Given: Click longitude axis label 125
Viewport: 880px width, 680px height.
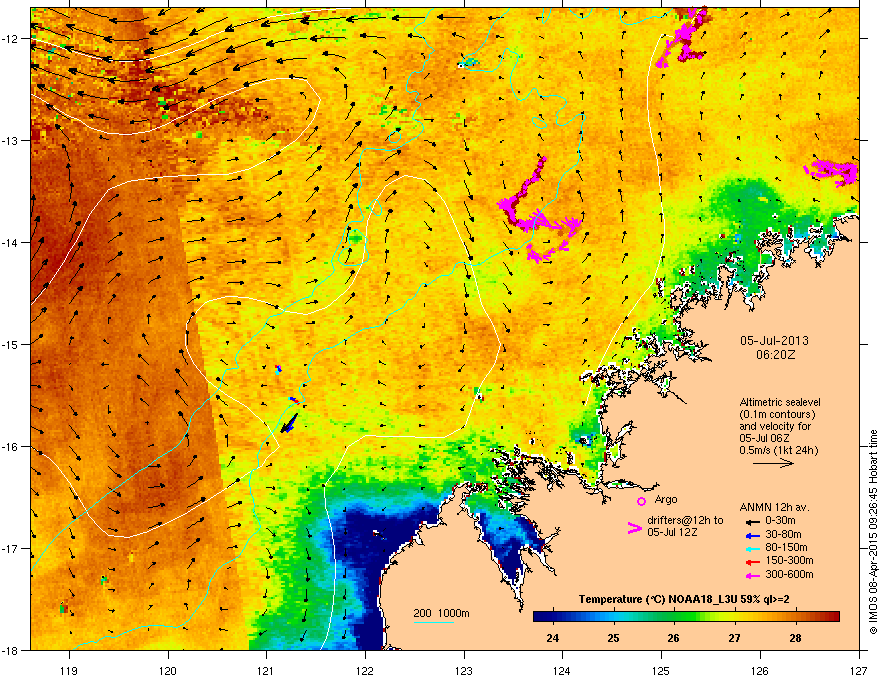Looking at the screenshot, I should click(x=661, y=670).
